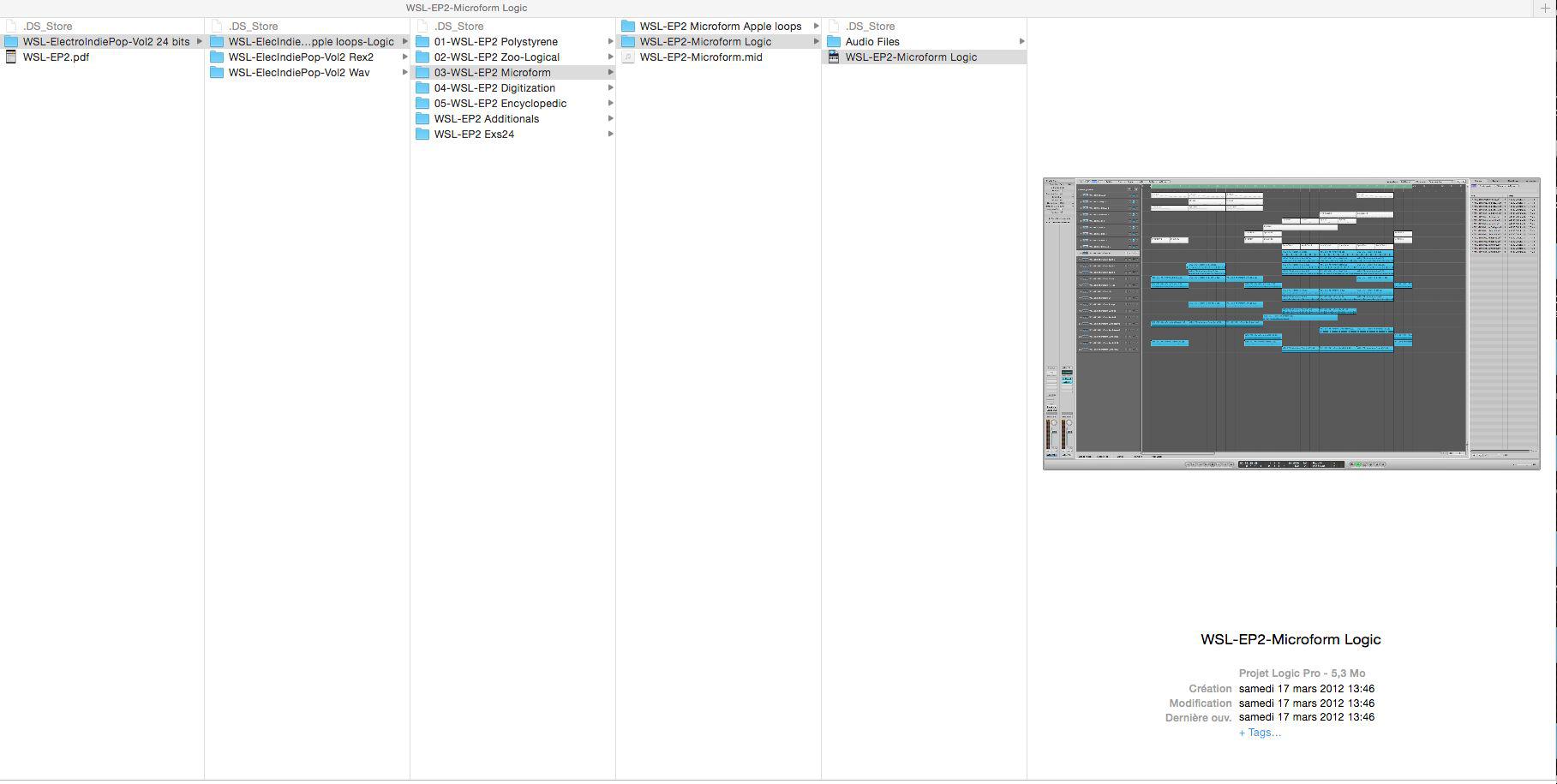The image size is (1557, 784).
Task: Click the Projet Logic Pro - 5,3 Mo text
Action: point(1302,673)
